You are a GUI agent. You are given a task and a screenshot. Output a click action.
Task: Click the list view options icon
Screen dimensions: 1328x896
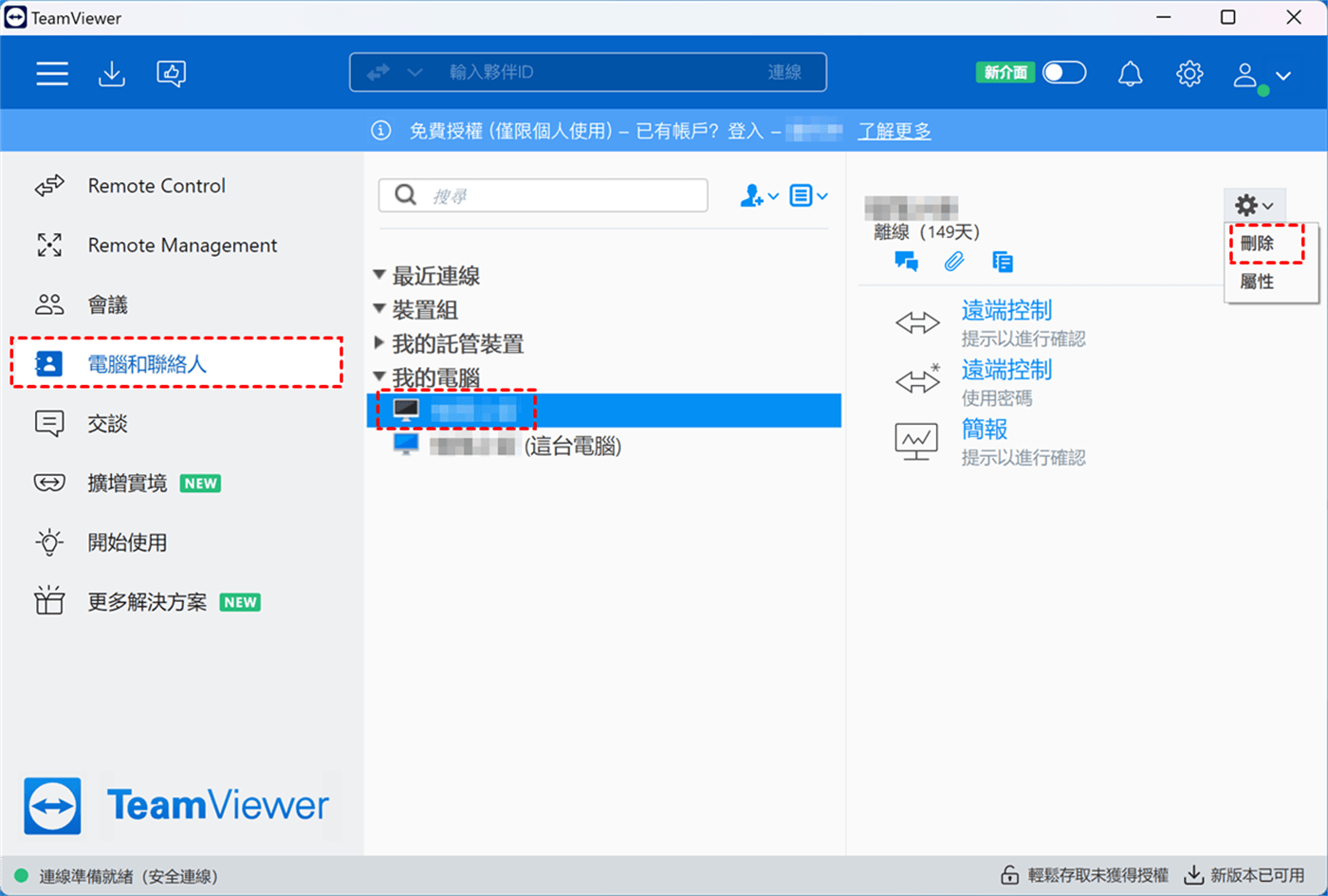[x=801, y=195]
